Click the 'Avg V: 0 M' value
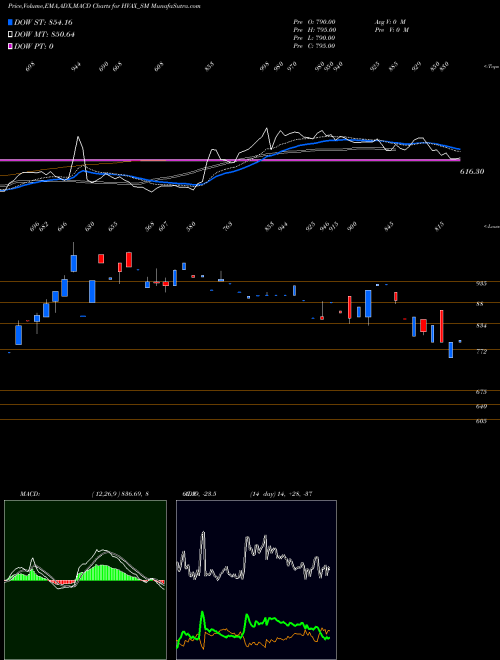 click(x=390, y=22)
